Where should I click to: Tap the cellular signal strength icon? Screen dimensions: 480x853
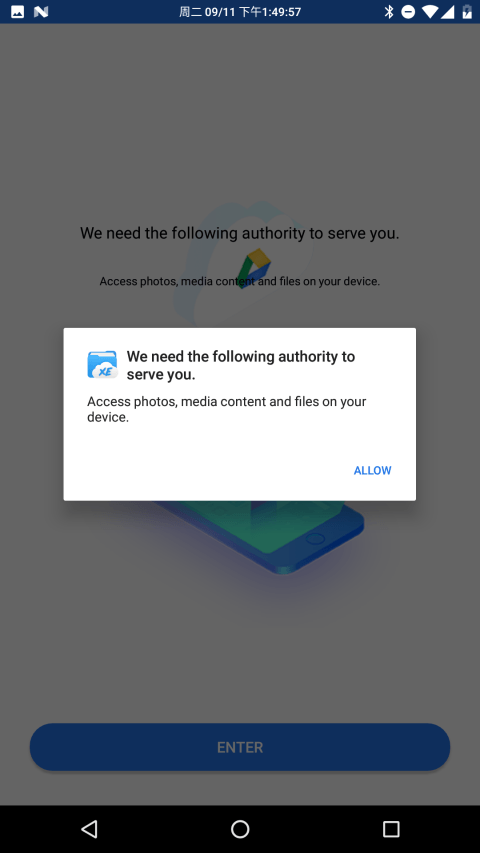pyautogui.click(x=447, y=11)
